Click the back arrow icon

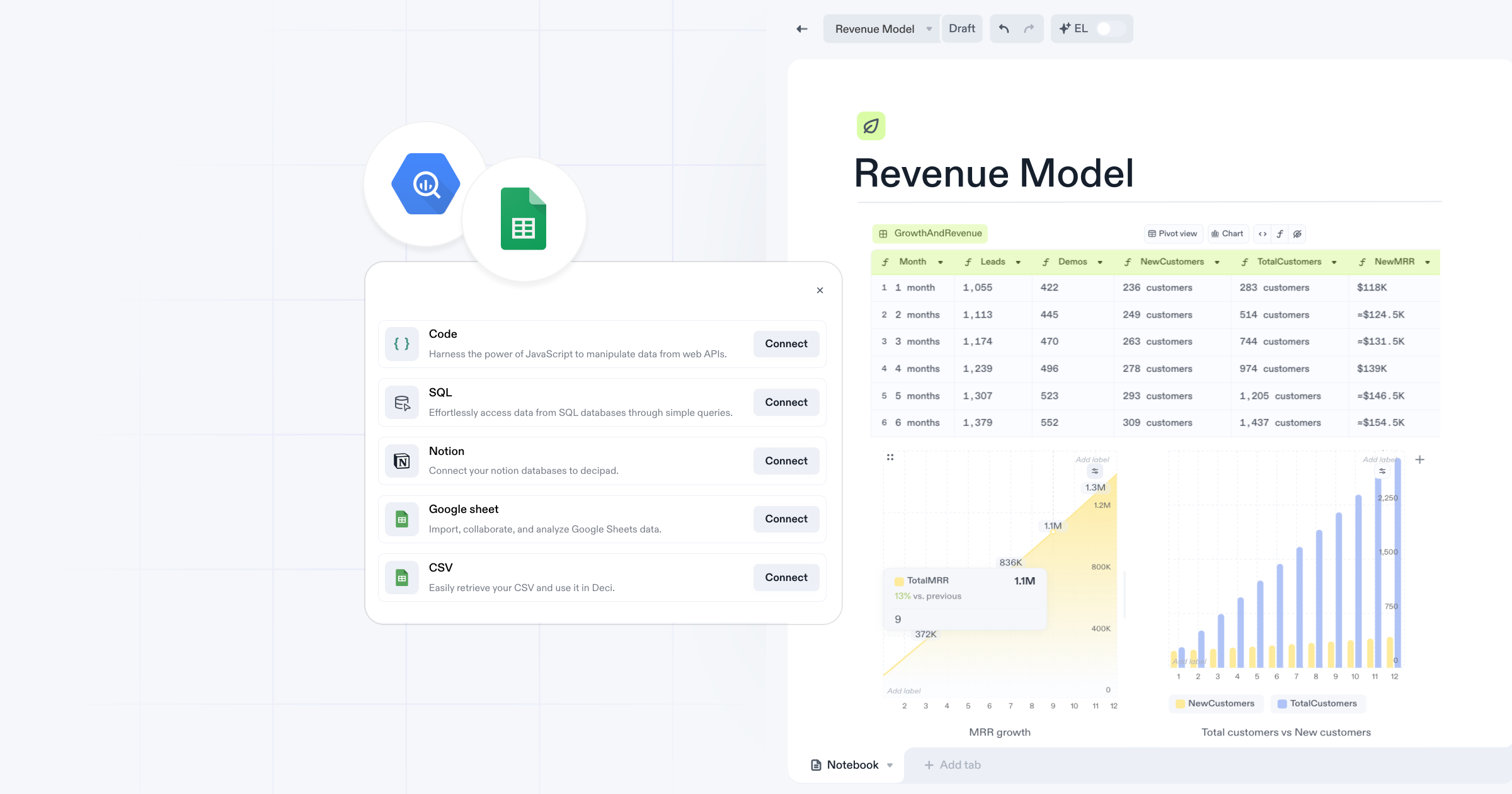801,29
